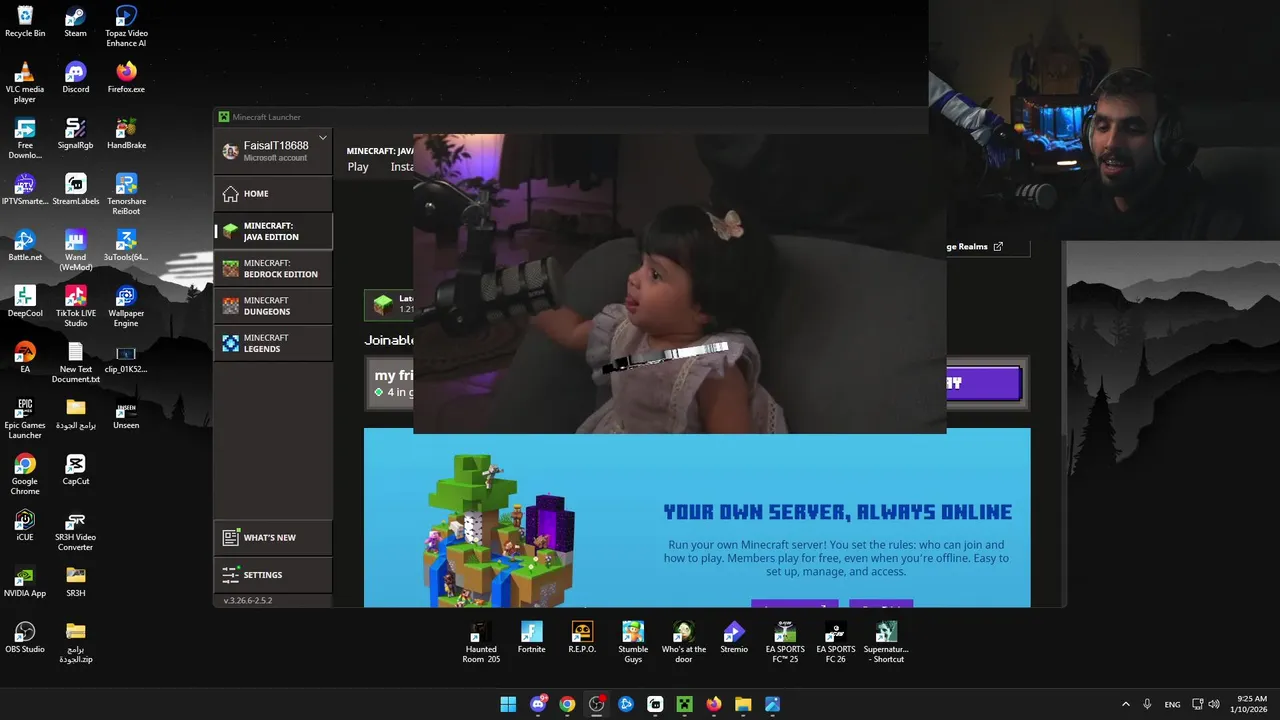Open clip_01K52 video file on desktop

126,357
